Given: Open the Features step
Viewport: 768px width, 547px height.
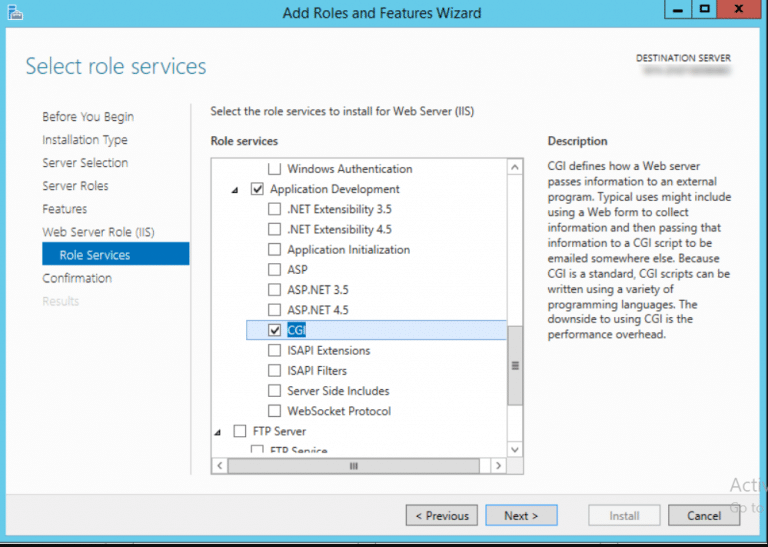Looking at the screenshot, I should point(65,209).
